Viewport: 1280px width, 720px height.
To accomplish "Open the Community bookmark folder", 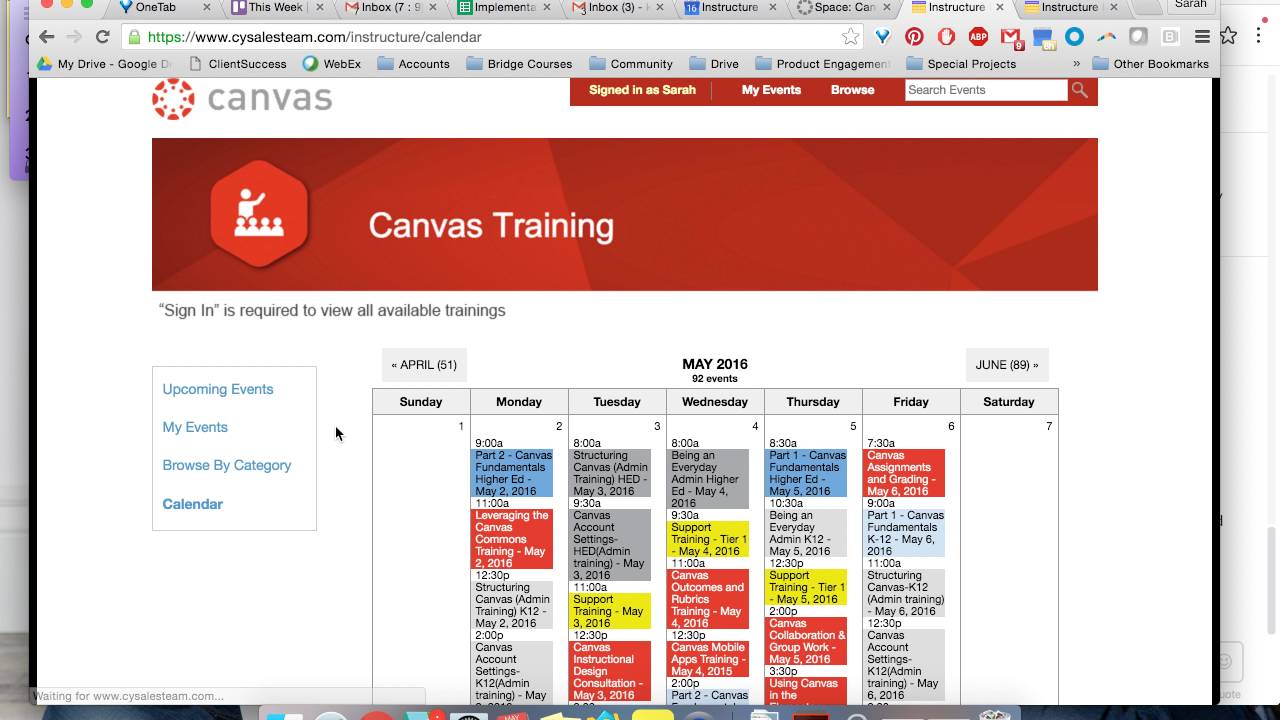I will click(631, 64).
